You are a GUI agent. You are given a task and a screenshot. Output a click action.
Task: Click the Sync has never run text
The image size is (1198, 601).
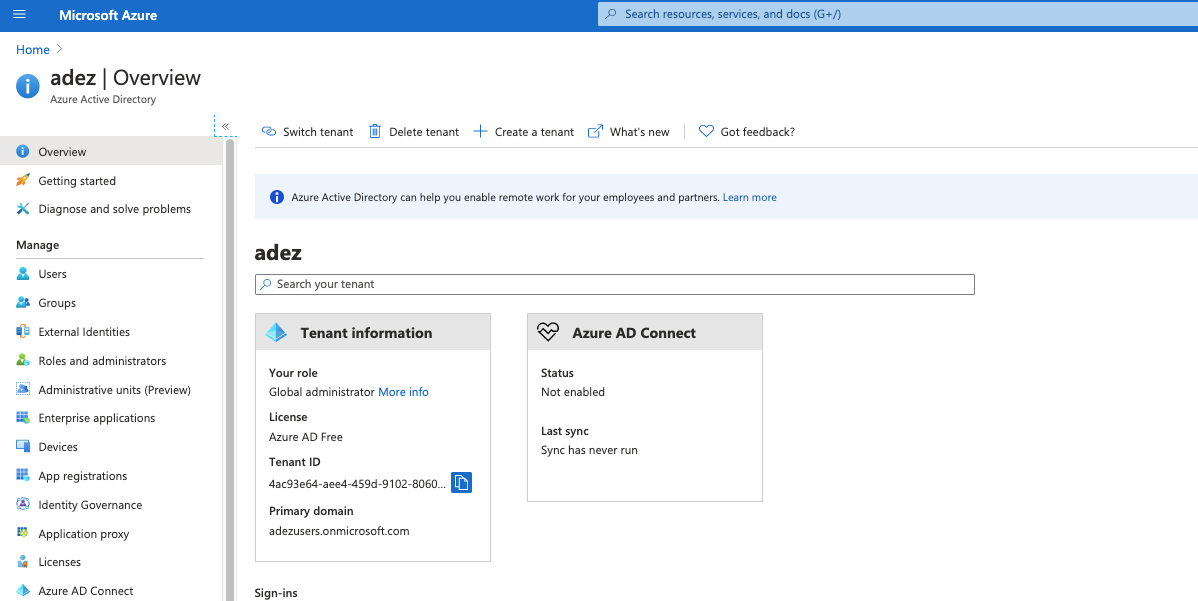point(589,450)
